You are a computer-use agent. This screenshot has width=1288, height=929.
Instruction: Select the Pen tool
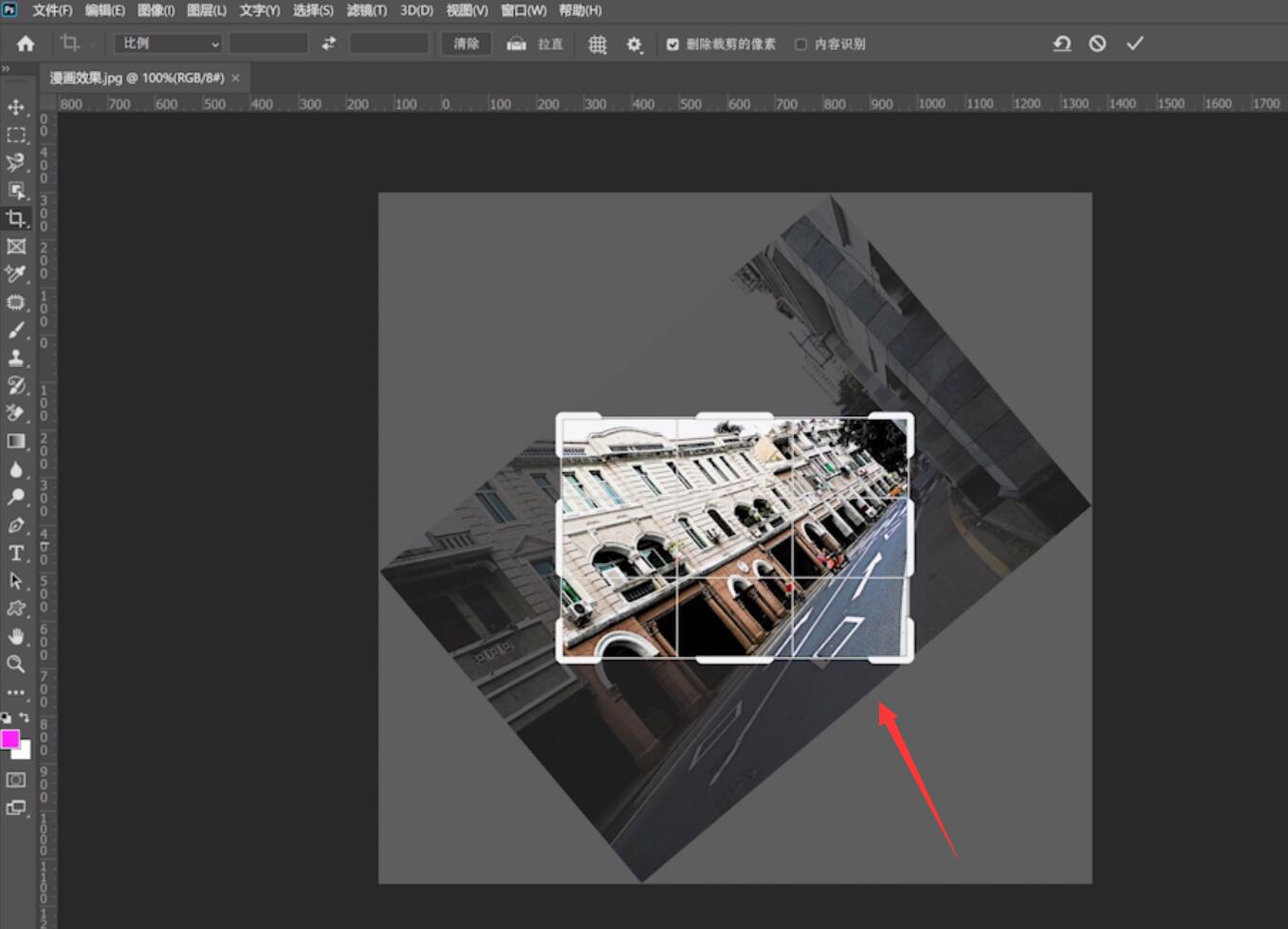(x=16, y=525)
